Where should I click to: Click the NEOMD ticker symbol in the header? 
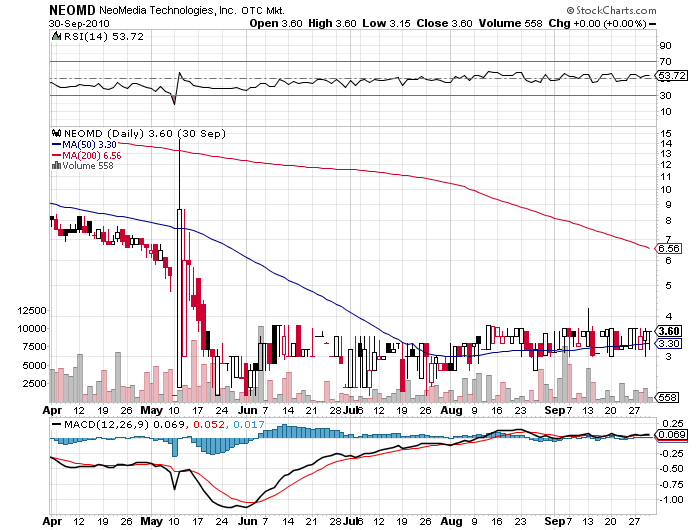tap(72, 10)
